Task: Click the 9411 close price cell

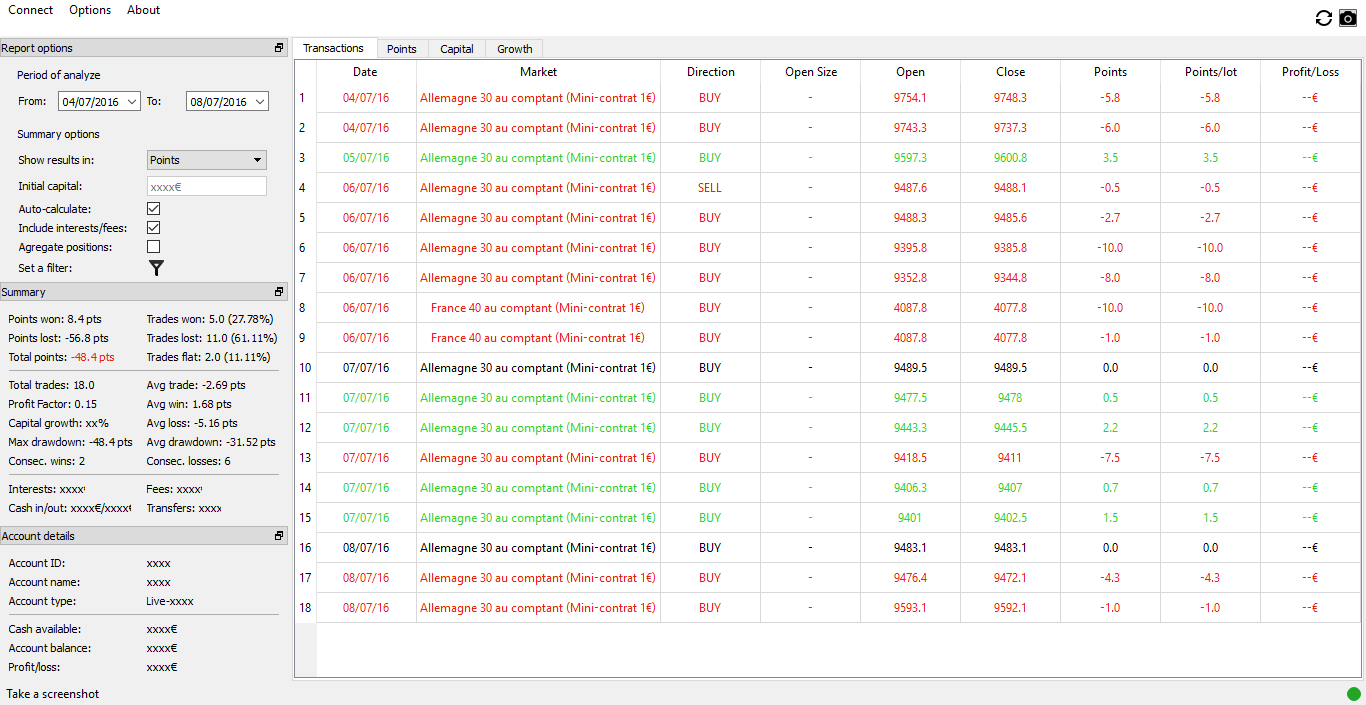Action: pyautogui.click(x=1010, y=458)
